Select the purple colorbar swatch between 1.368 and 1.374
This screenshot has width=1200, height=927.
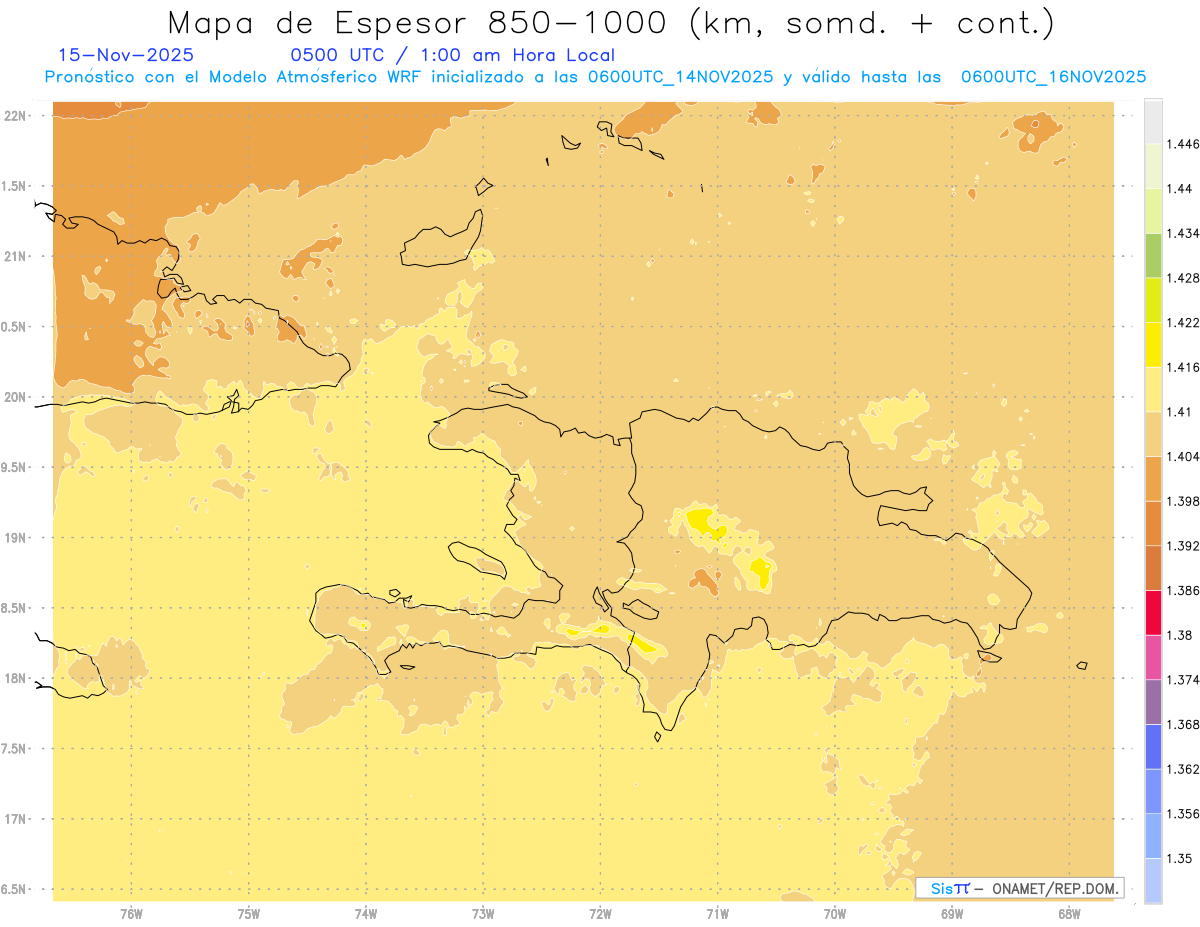pyautogui.click(x=1153, y=702)
